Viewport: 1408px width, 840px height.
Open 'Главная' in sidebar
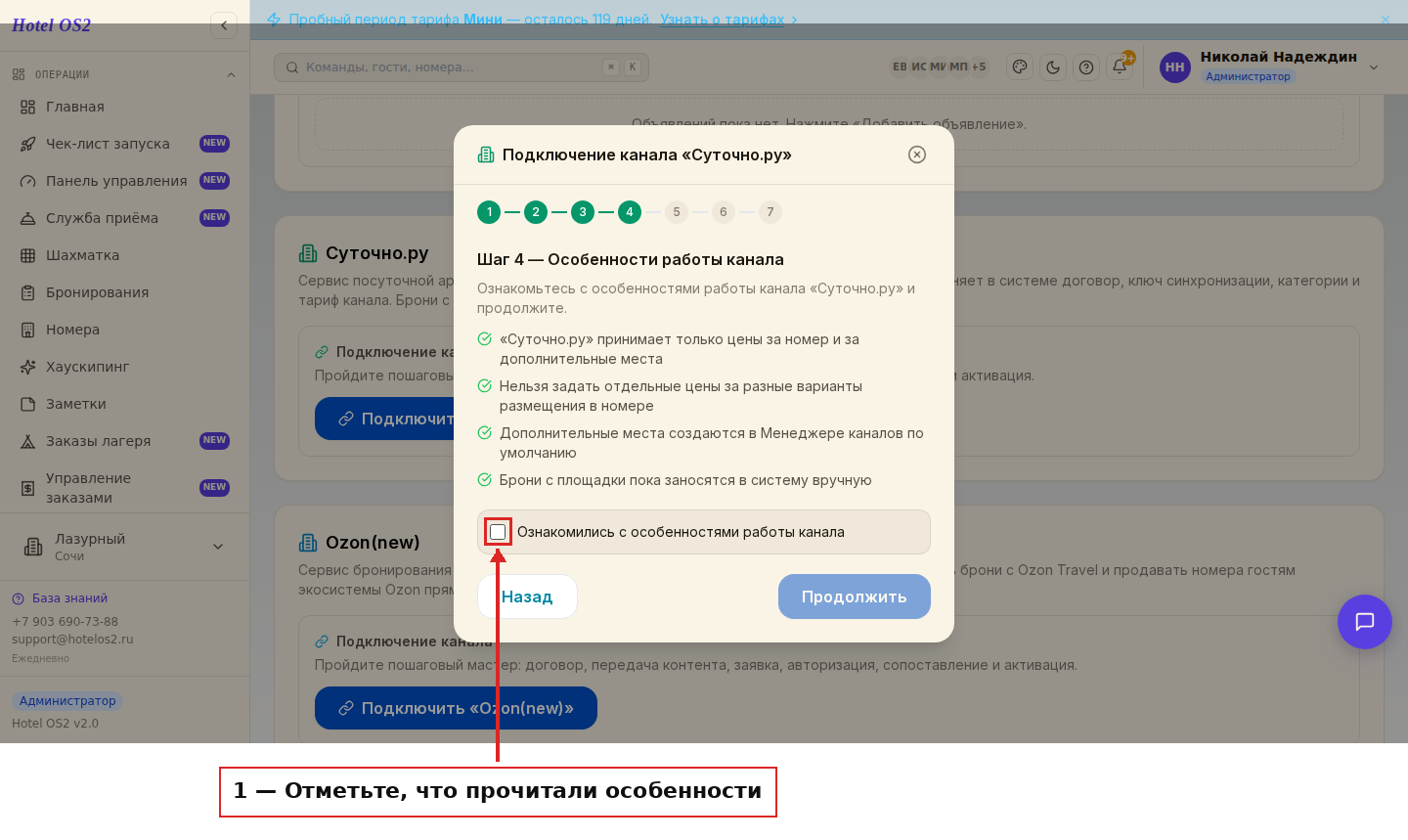(124, 107)
